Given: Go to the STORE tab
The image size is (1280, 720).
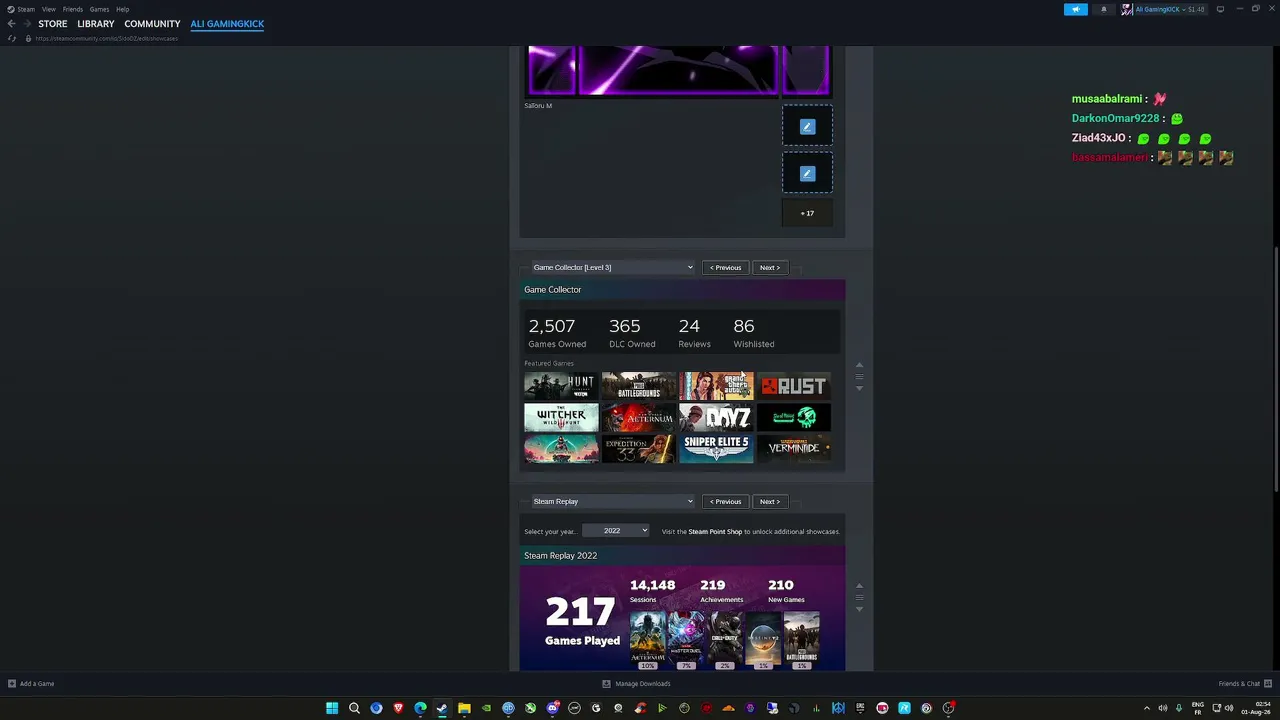Looking at the screenshot, I should pos(53,24).
